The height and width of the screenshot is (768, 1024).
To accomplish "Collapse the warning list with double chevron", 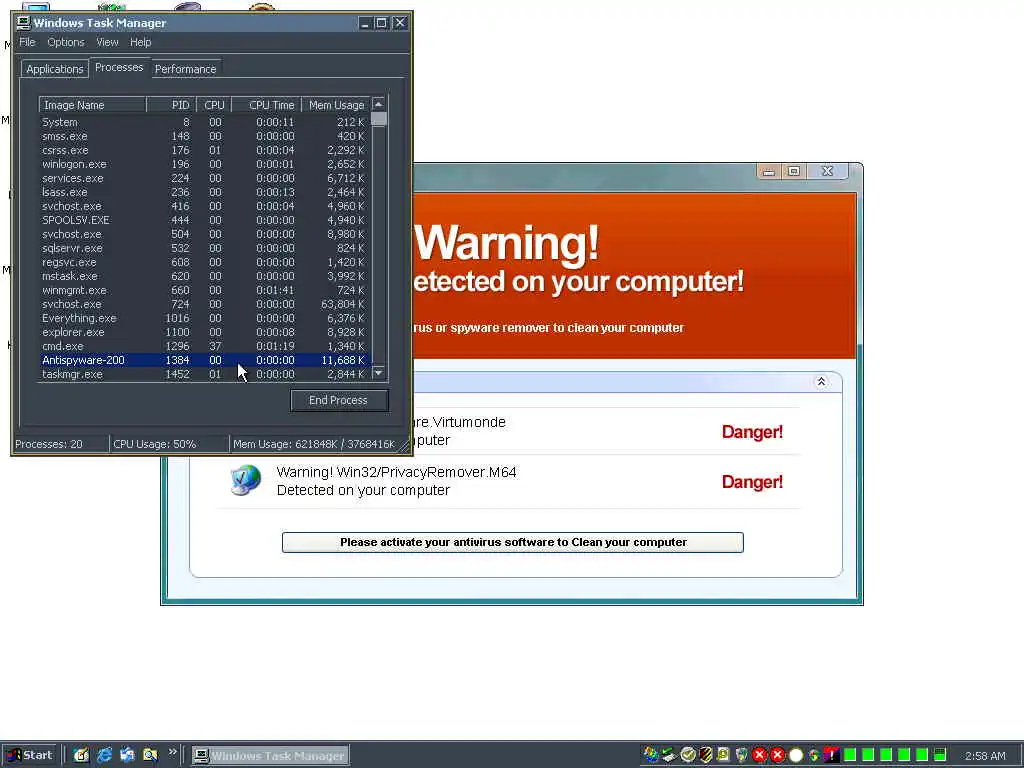I will 821,381.
